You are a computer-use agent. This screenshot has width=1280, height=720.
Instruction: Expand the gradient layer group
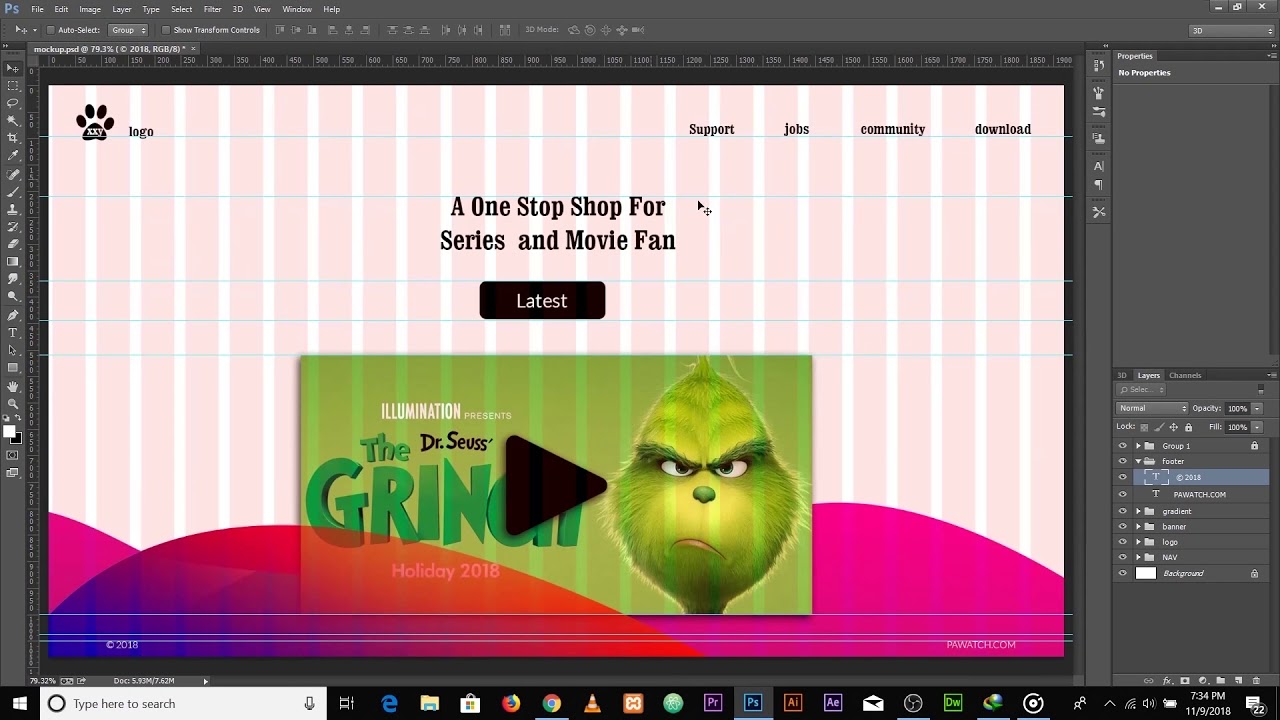tap(1138, 511)
